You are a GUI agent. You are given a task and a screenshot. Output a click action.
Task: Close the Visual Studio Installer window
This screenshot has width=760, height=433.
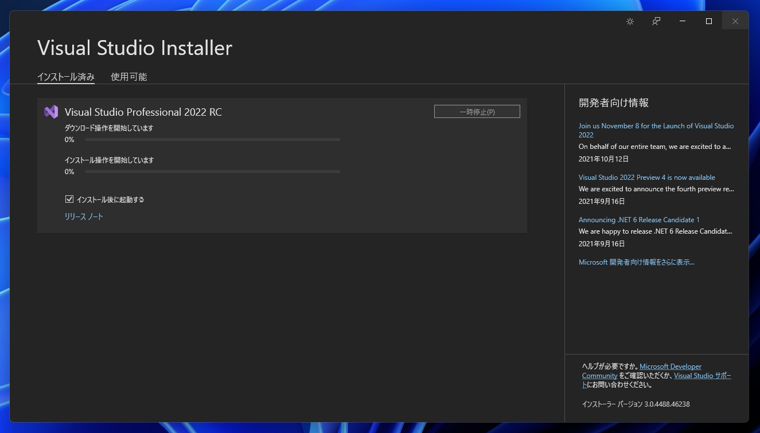pyautogui.click(x=735, y=21)
